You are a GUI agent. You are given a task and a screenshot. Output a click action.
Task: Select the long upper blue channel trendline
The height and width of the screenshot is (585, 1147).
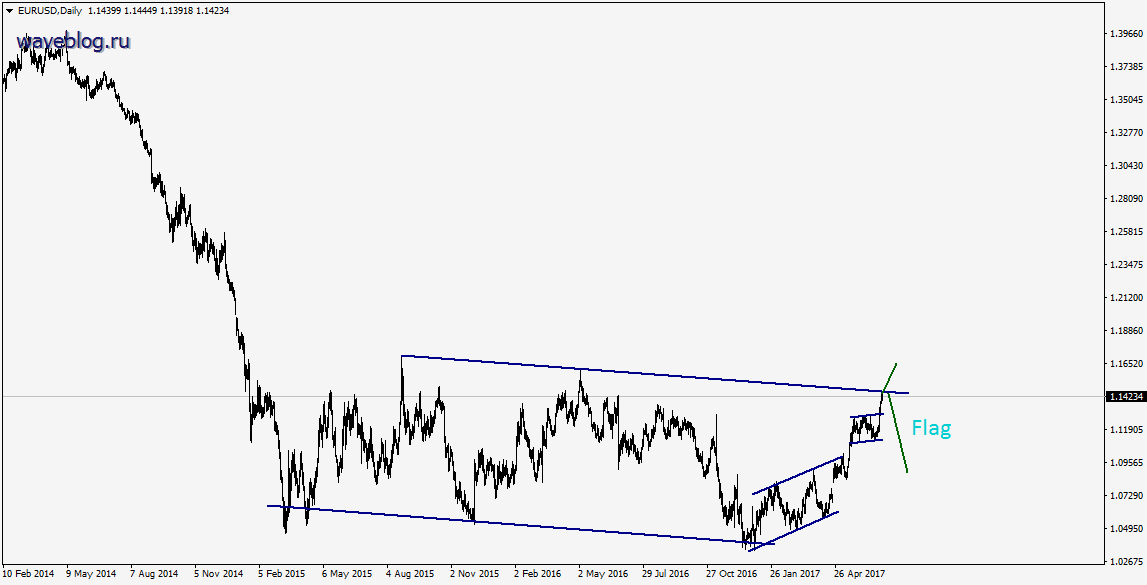point(655,374)
